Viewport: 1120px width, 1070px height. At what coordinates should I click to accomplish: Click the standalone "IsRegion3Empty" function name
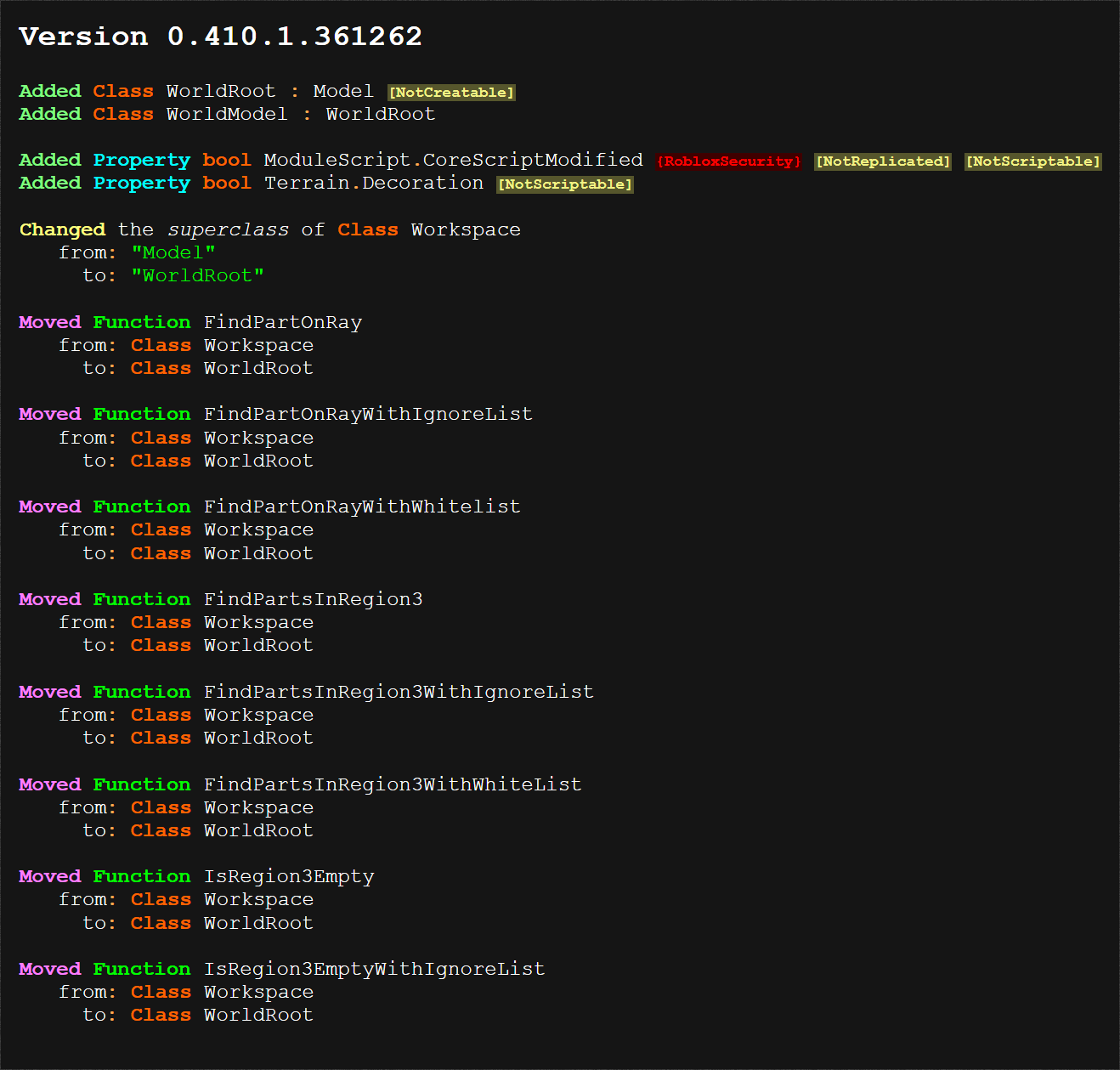tap(289, 877)
